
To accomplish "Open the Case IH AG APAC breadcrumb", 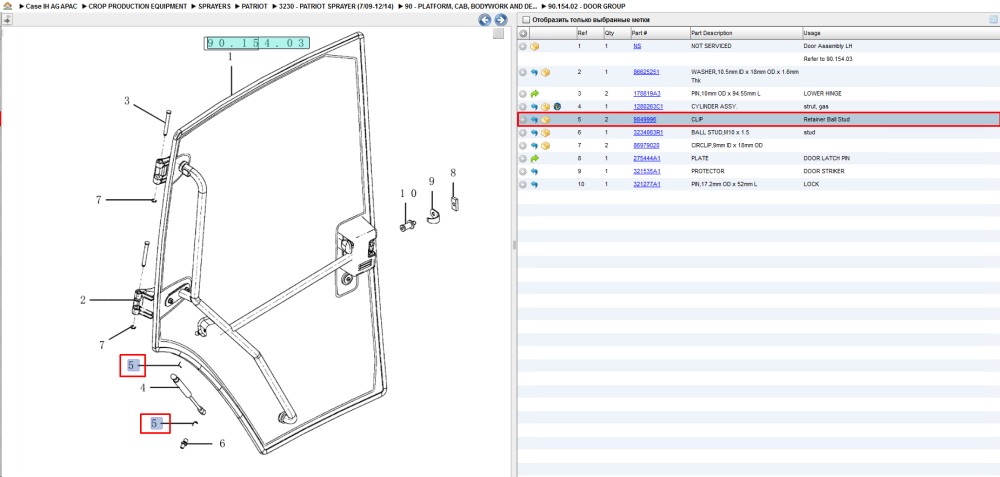I will pos(52,6).
